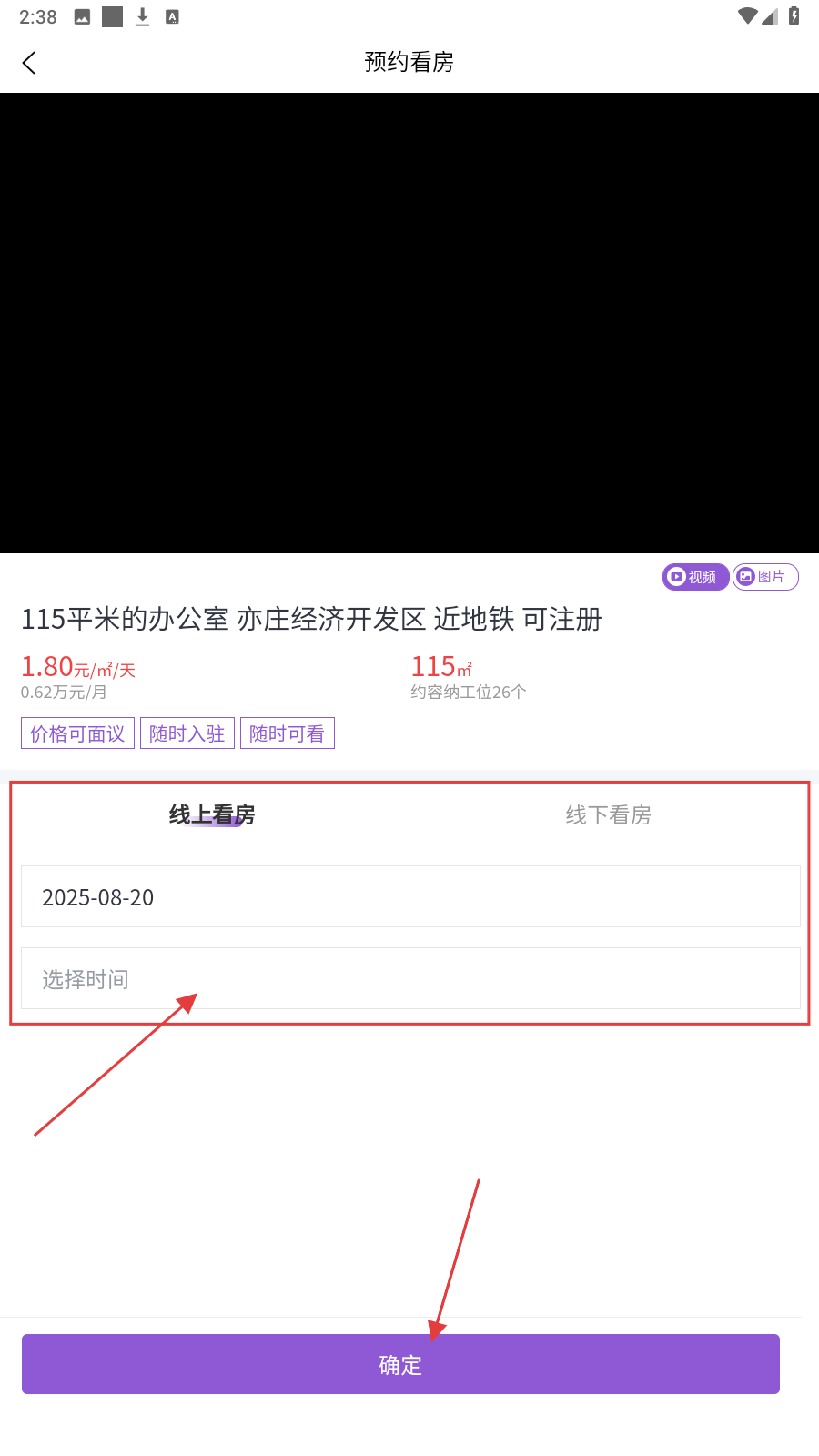This screenshot has width=819, height=1456.
Task: Tap the battery charging icon
Action: coord(794,16)
